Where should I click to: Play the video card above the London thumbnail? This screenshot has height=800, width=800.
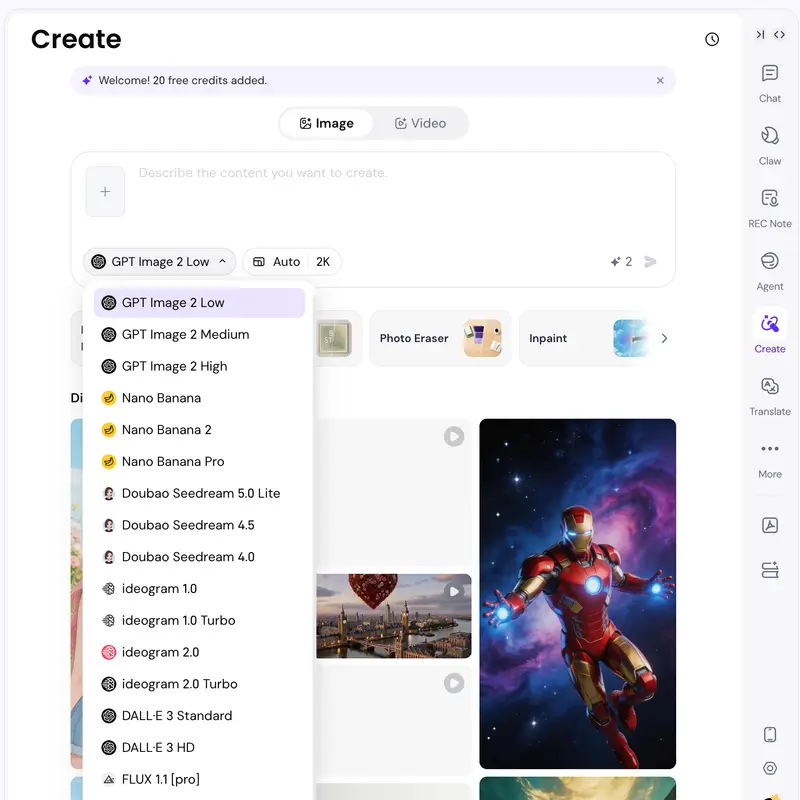(454, 437)
